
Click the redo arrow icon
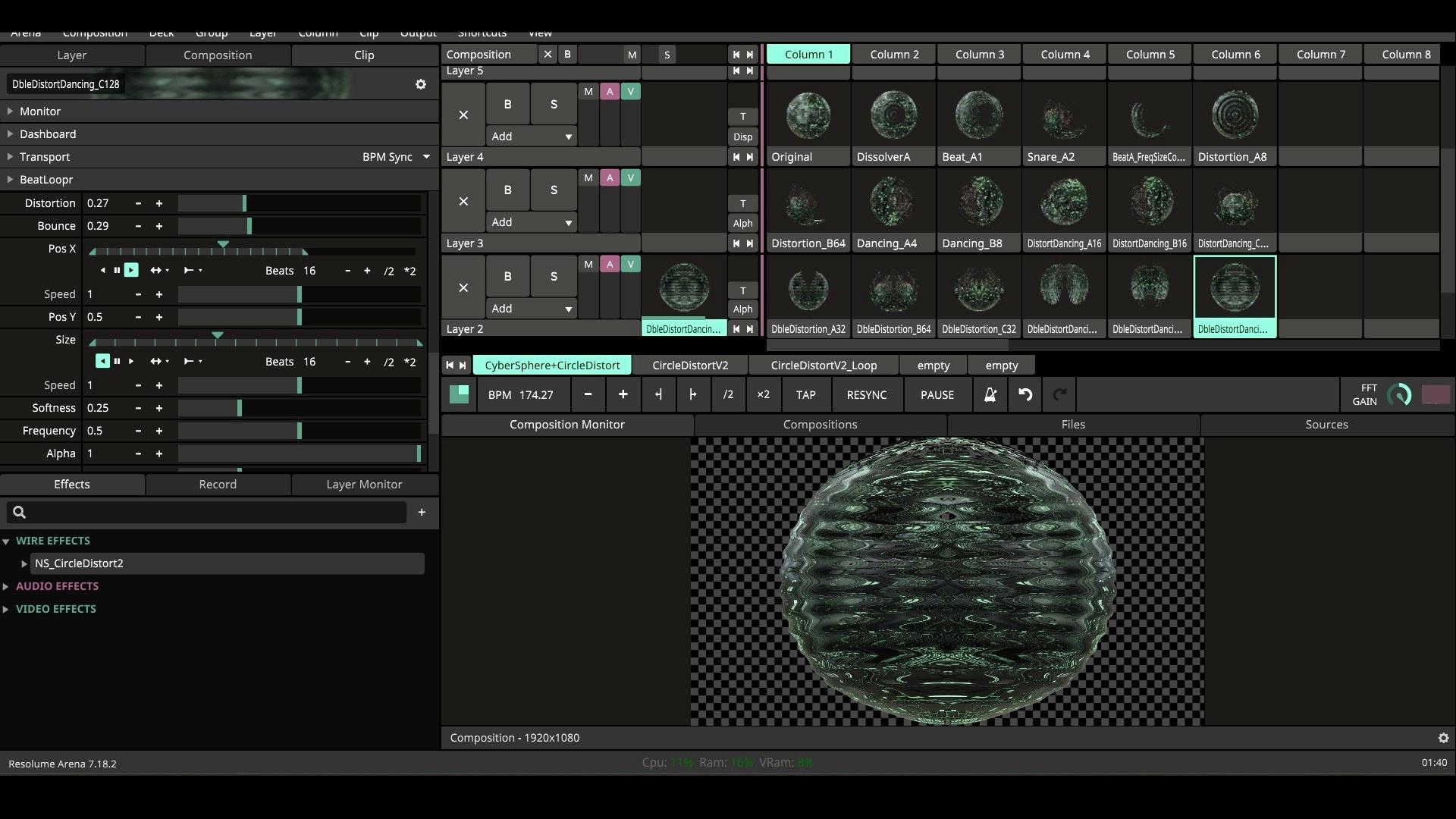coord(1059,395)
